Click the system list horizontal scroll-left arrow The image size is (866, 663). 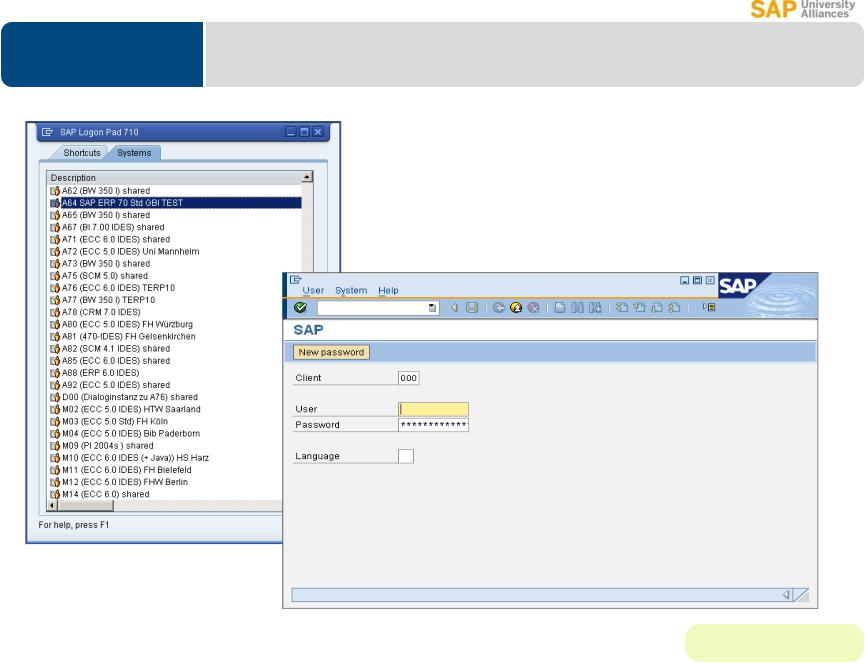(52, 506)
